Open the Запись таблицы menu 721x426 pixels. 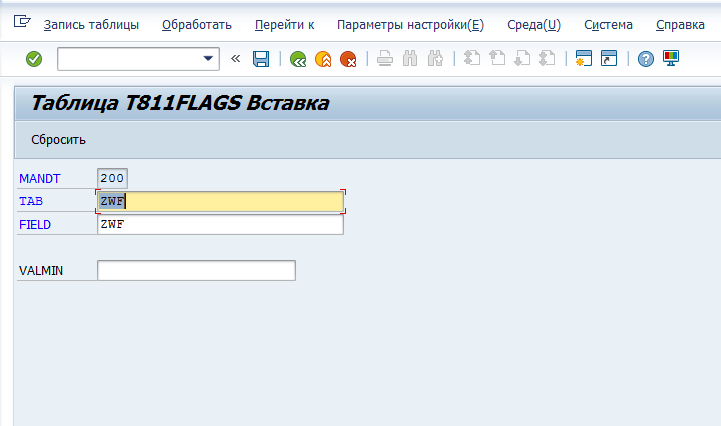(x=91, y=25)
